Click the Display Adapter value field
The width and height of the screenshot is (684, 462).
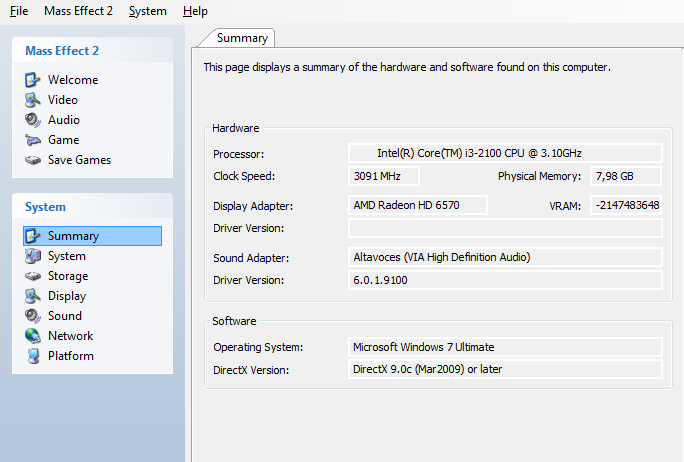click(x=418, y=205)
